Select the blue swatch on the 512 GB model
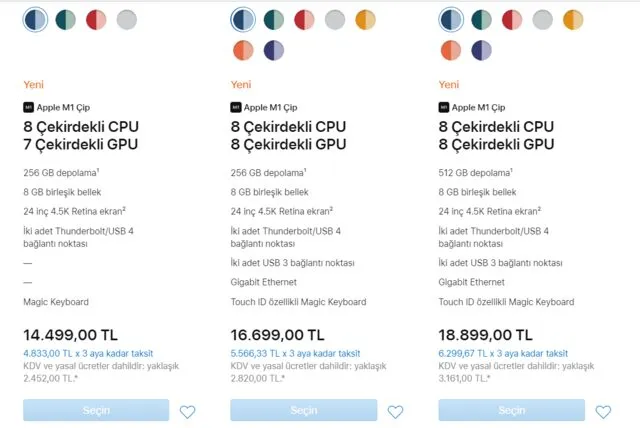The image size is (640, 428). click(x=451, y=19)
